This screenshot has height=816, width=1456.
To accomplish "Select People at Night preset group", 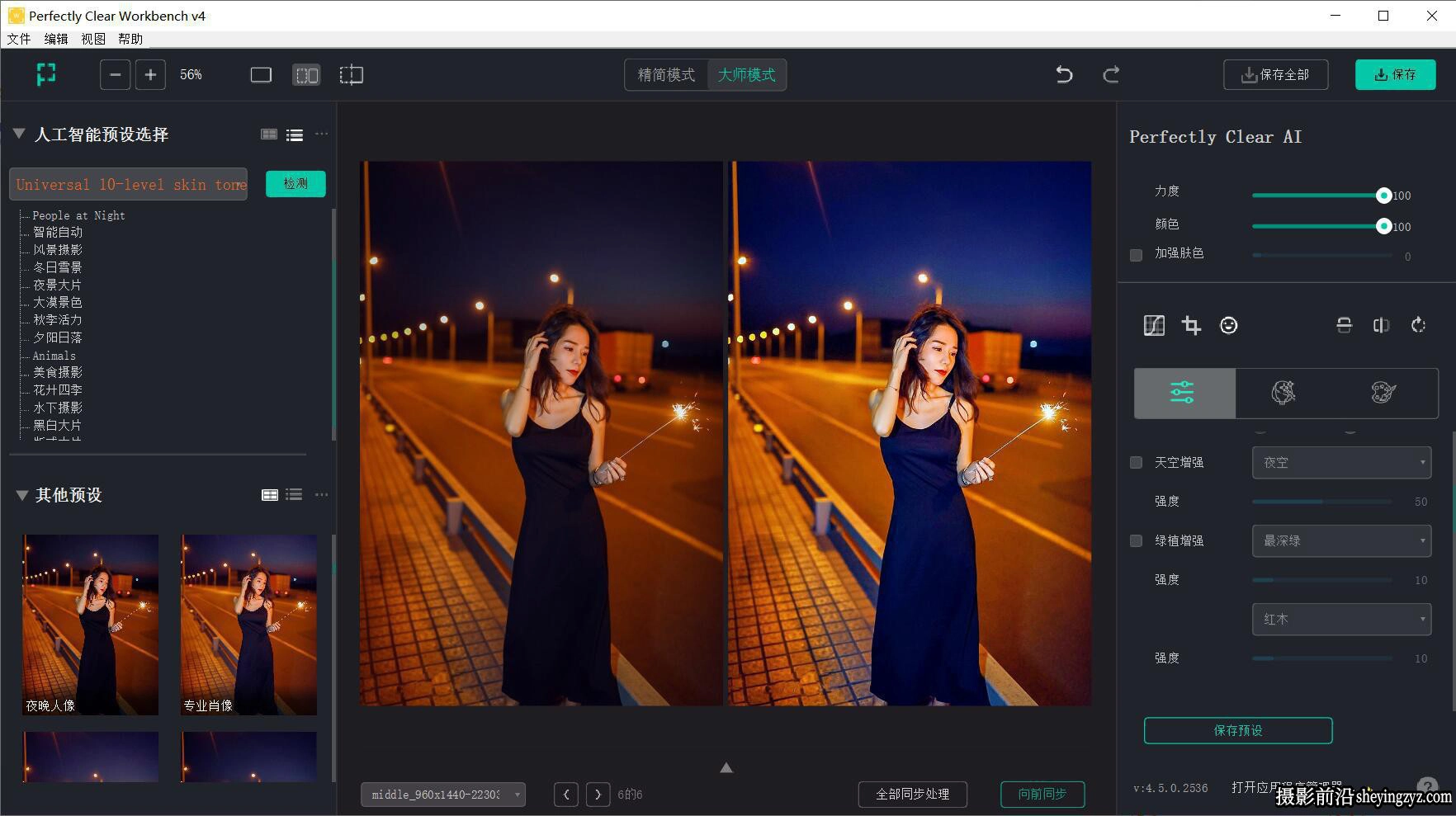I will 78,215.
